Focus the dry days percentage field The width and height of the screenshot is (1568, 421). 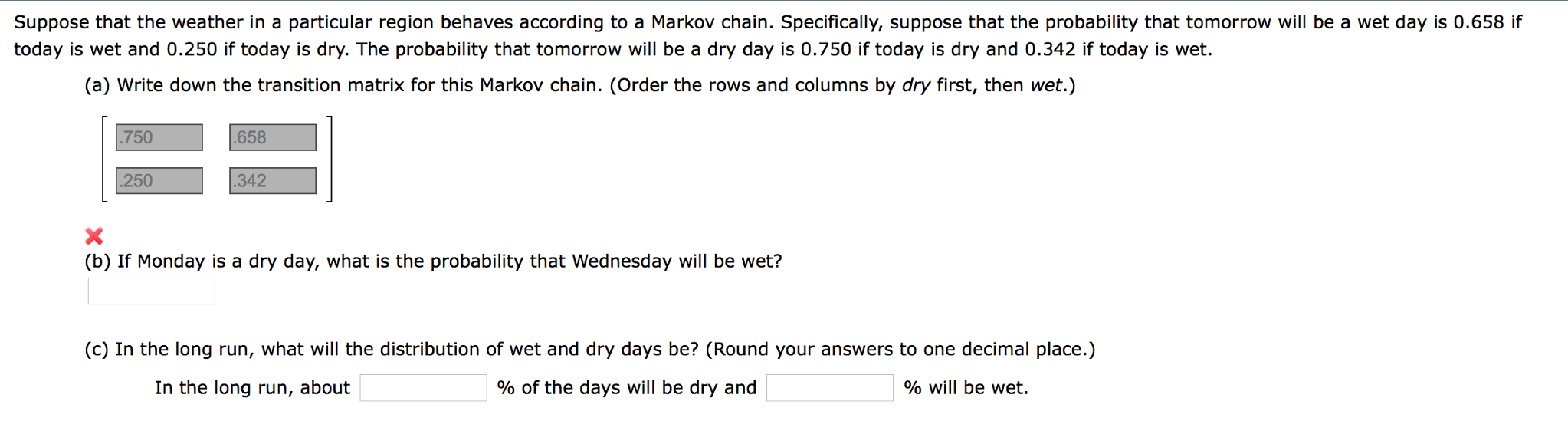pyautogui.click(x=423, y=388)
